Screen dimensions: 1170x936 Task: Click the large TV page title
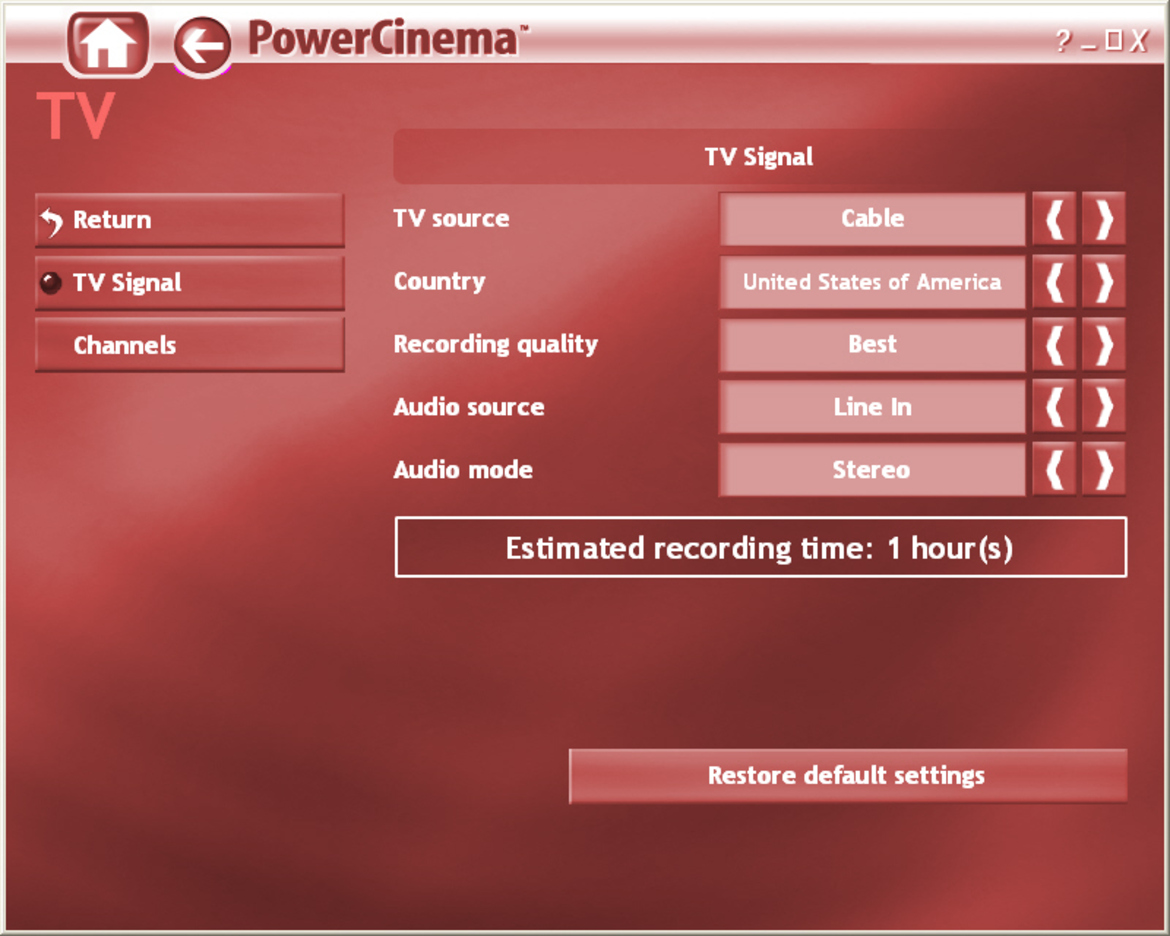click(x=76, y=116)
